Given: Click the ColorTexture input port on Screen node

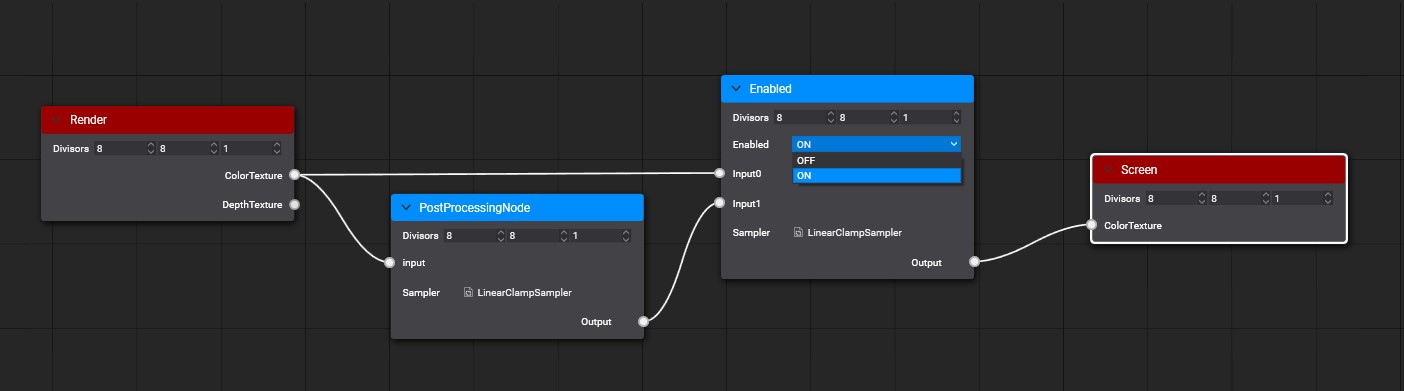Looking at the screenshot, I should click(1090, 226).
